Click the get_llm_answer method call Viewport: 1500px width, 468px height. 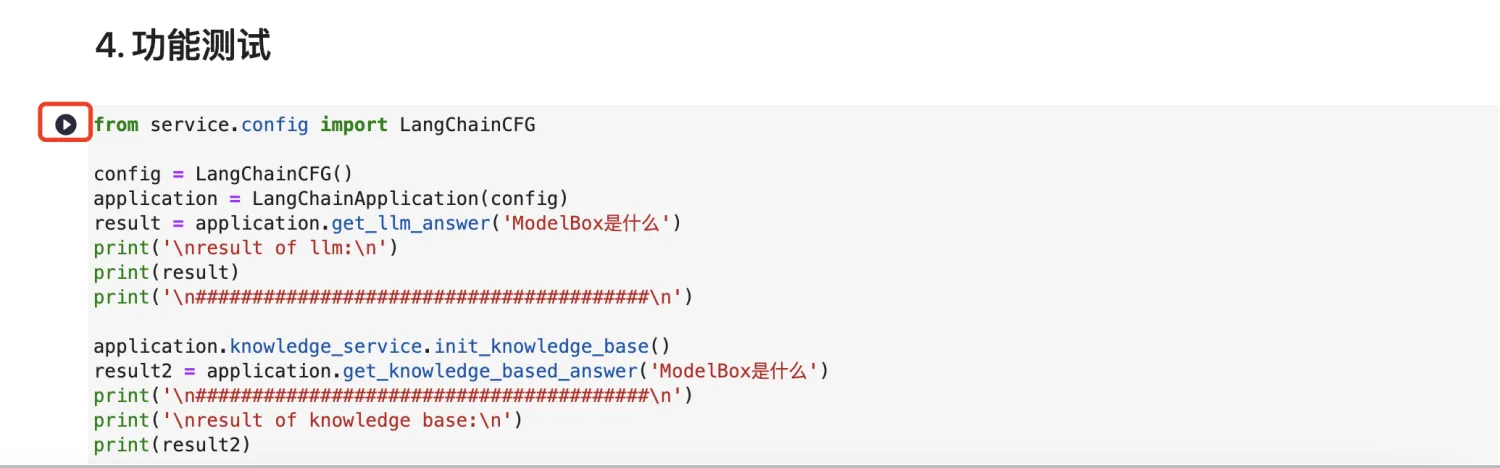[410, 223]
